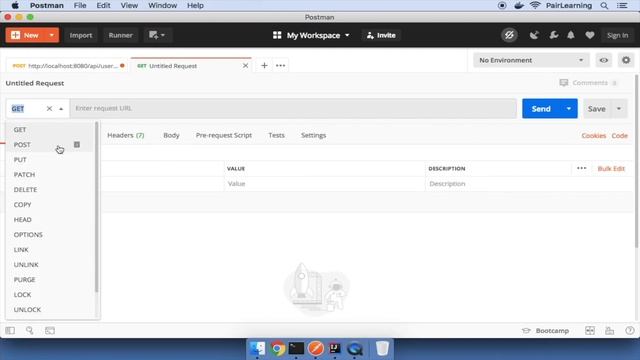Image resolution: width=640 pixels, height=360 pixels.
Task: Choose PATCH method option
Action: (50, 175)
